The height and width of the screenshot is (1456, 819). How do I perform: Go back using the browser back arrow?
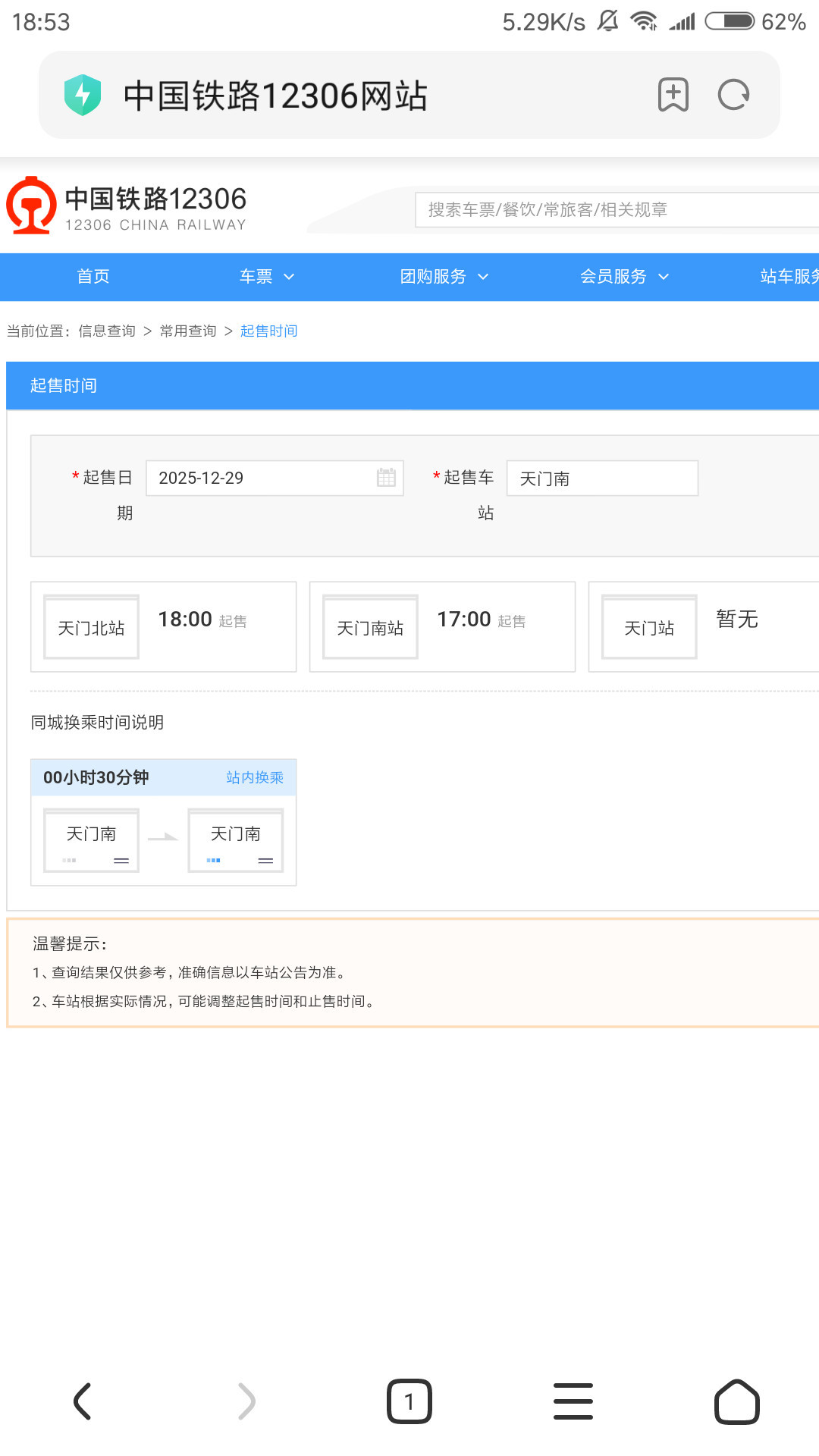(x=83, y=1401)
